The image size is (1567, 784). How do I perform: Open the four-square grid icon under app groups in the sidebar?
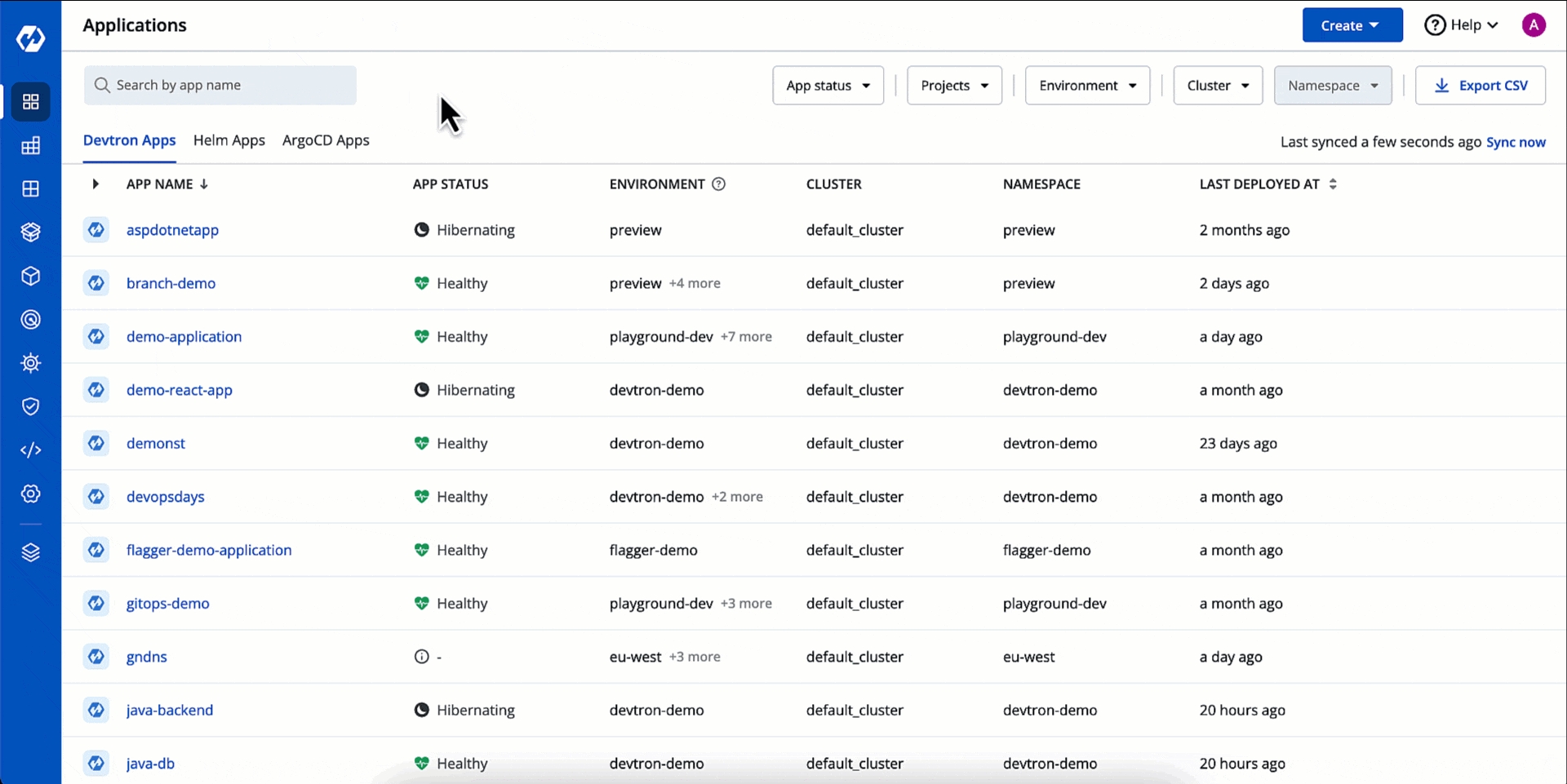click(x=30, y=189)
